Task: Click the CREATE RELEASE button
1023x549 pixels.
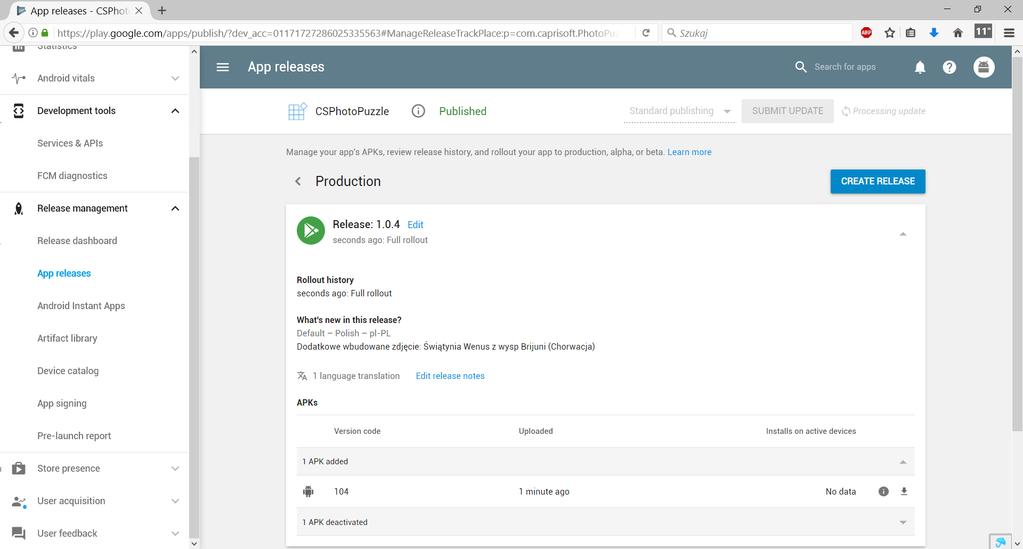Action: [x=878, y=181]
